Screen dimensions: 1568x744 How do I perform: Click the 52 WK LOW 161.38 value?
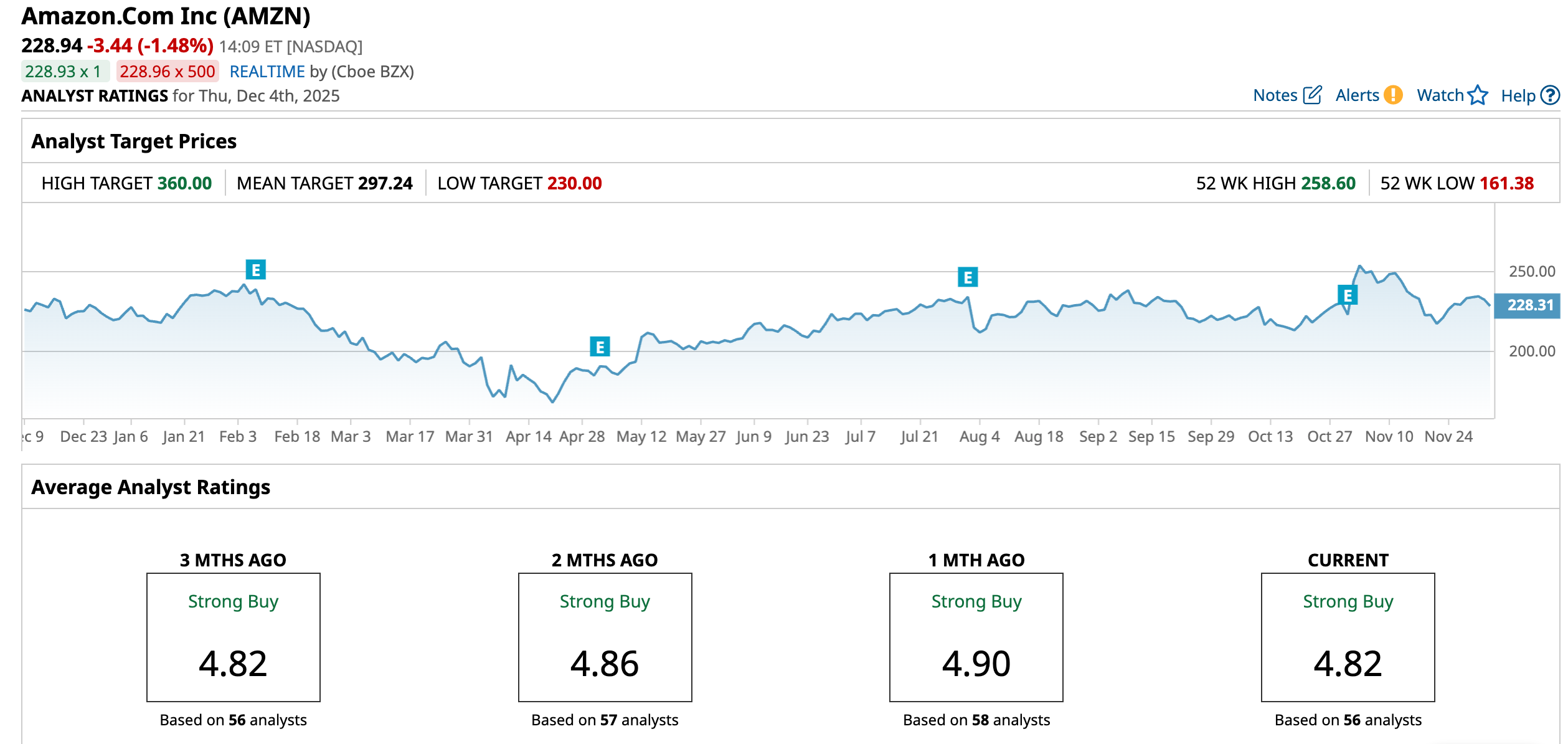pos(1506,183)
